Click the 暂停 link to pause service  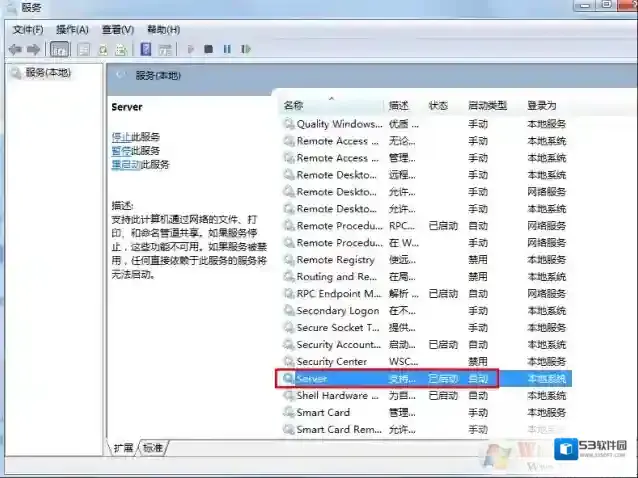tap(120, 151)
